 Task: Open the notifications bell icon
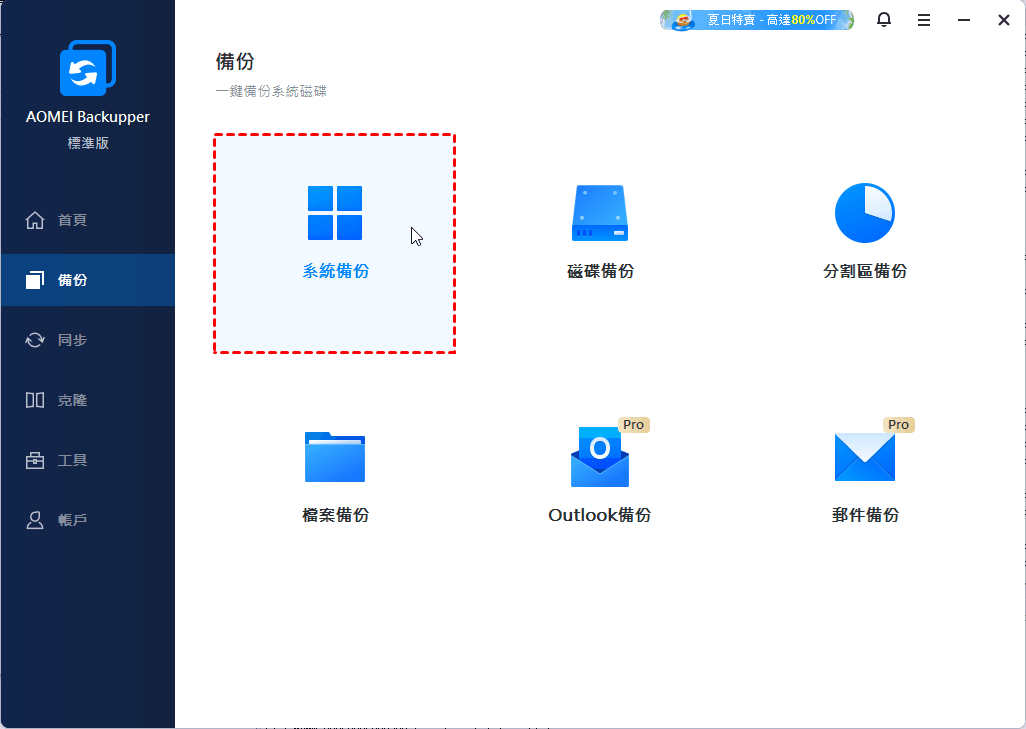[883, 20]
